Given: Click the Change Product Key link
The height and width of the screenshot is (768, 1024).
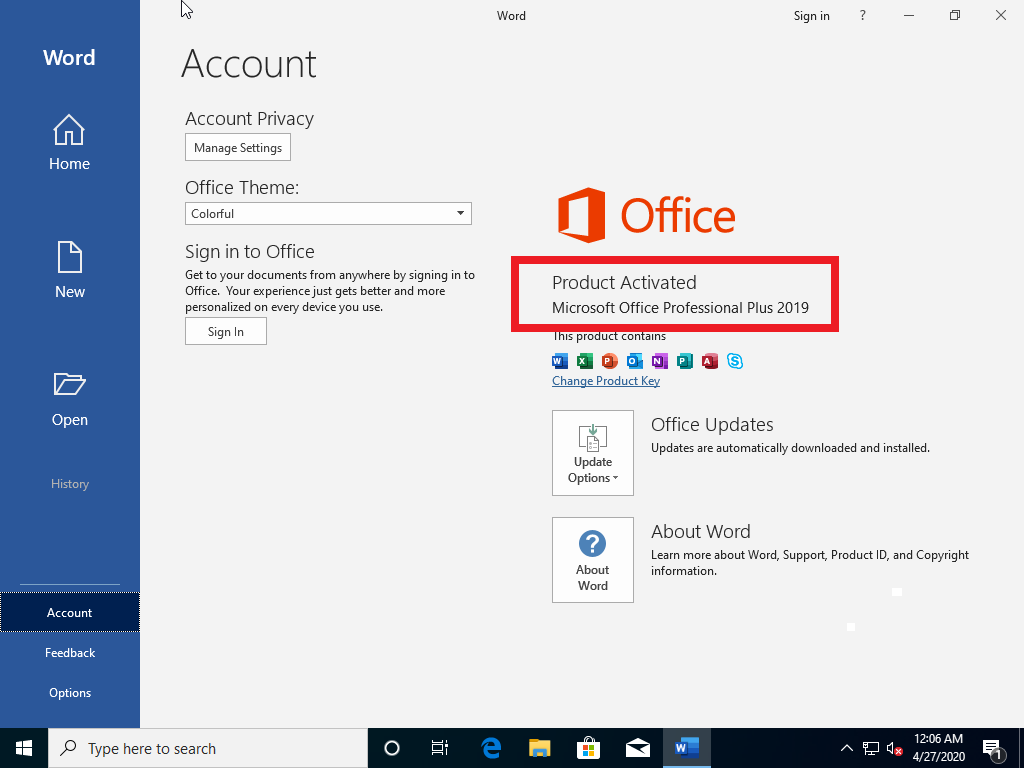Looking at the screenshot, I should tap(605, 381).
